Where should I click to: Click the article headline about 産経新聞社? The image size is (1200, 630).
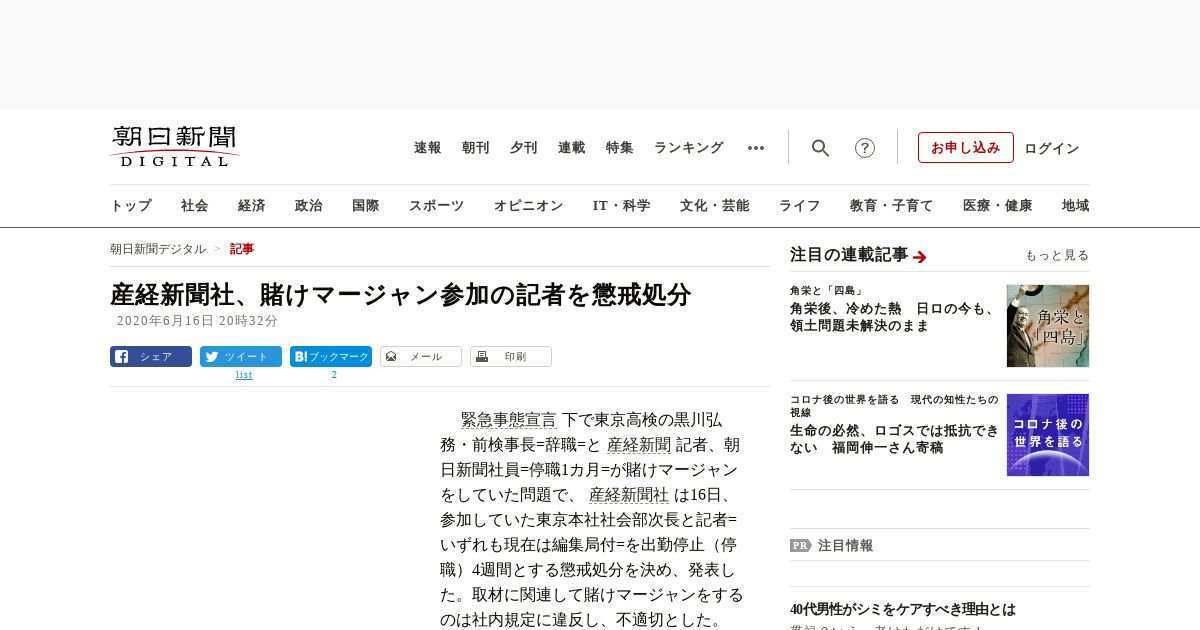[401, 295]
